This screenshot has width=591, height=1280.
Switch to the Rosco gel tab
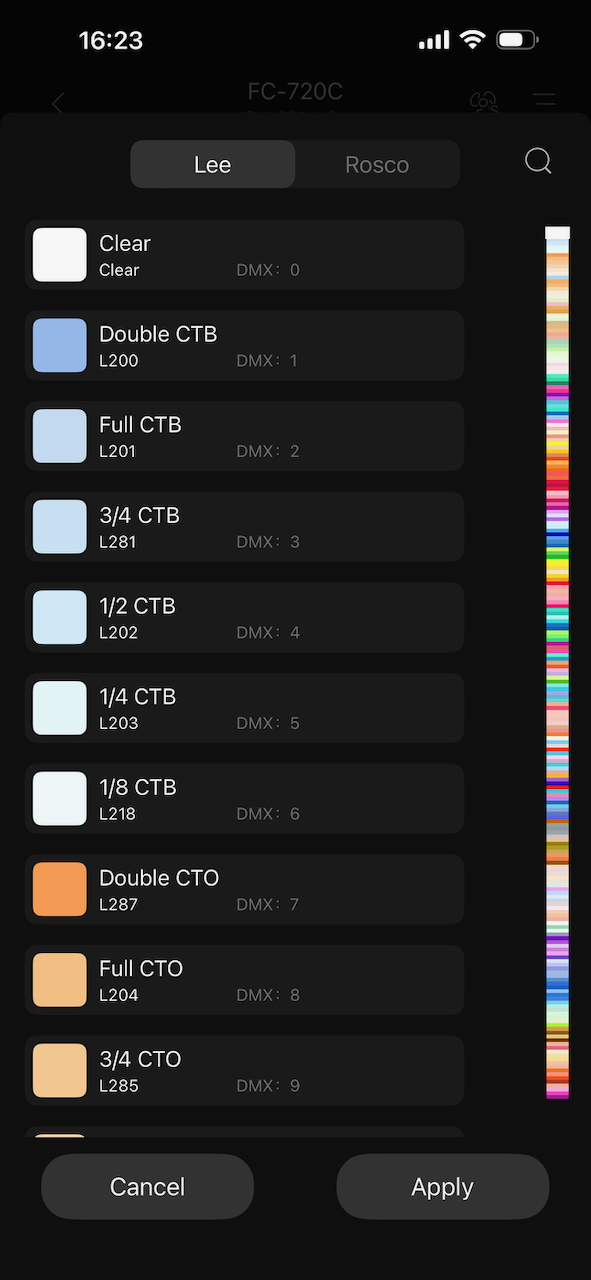pos(377,164)
